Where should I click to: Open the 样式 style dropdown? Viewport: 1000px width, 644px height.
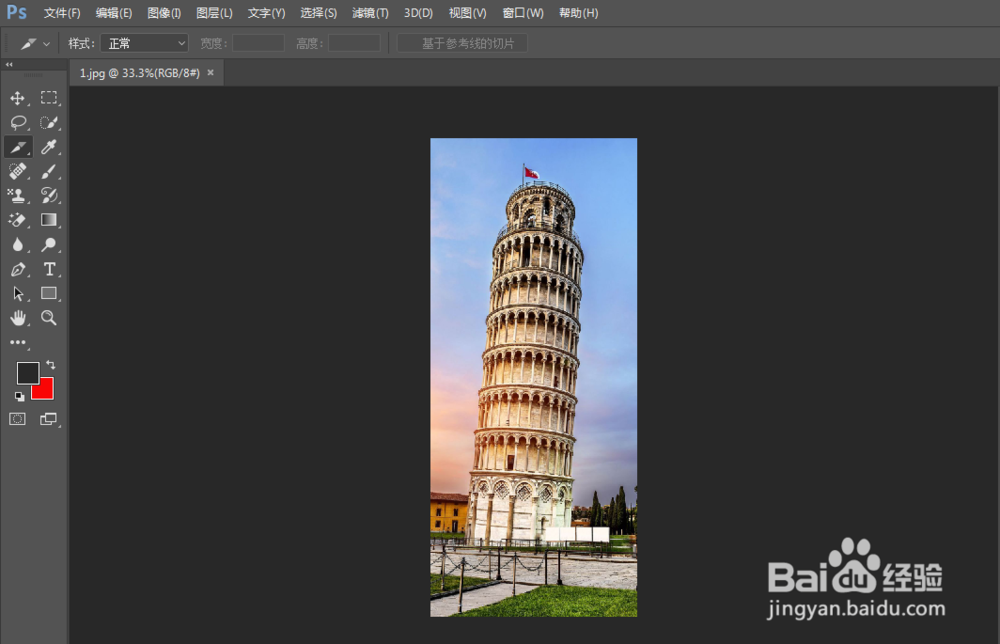[144, 43]
